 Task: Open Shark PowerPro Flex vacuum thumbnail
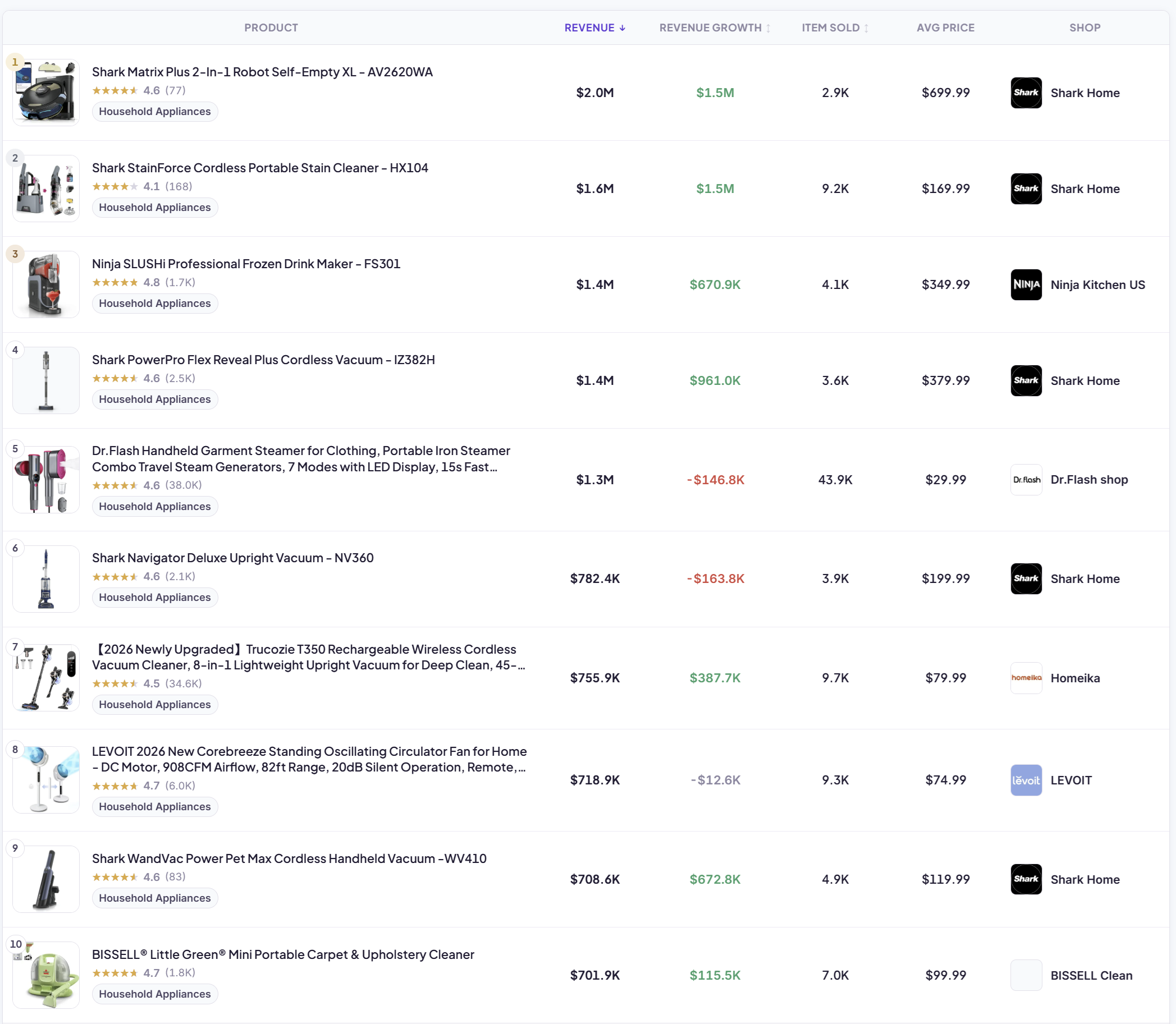pyautogui.click(x=45, y=380)
